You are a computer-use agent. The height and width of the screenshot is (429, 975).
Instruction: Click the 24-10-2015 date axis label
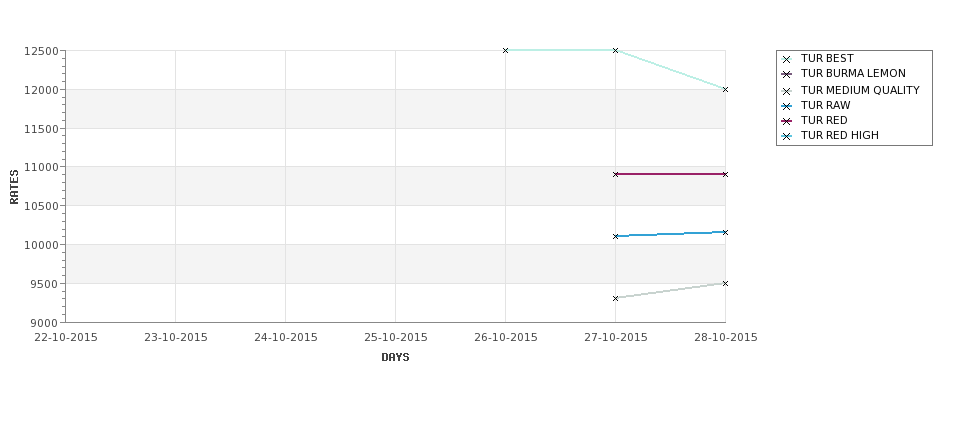coord(285,337)
